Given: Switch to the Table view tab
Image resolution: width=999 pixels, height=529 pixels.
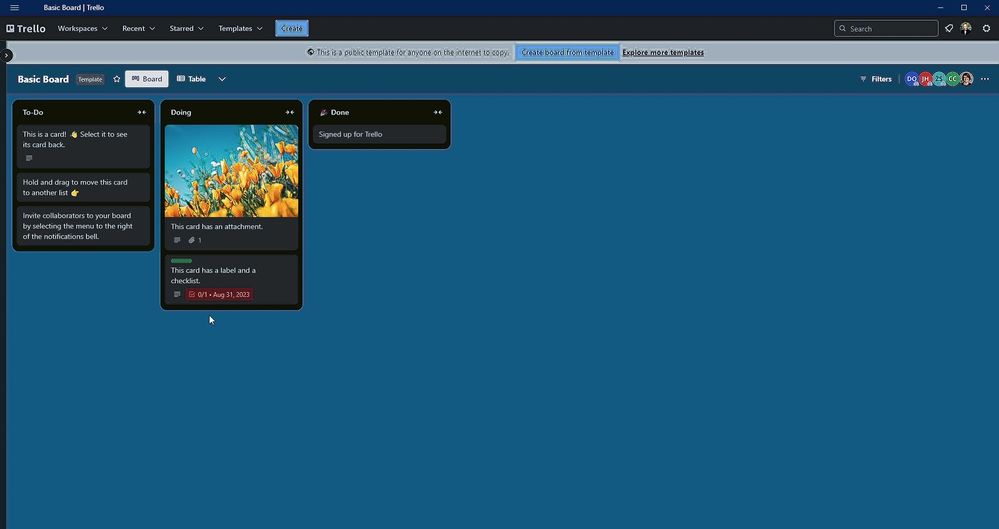Looking at the screenshot, I should pos(191,79).
